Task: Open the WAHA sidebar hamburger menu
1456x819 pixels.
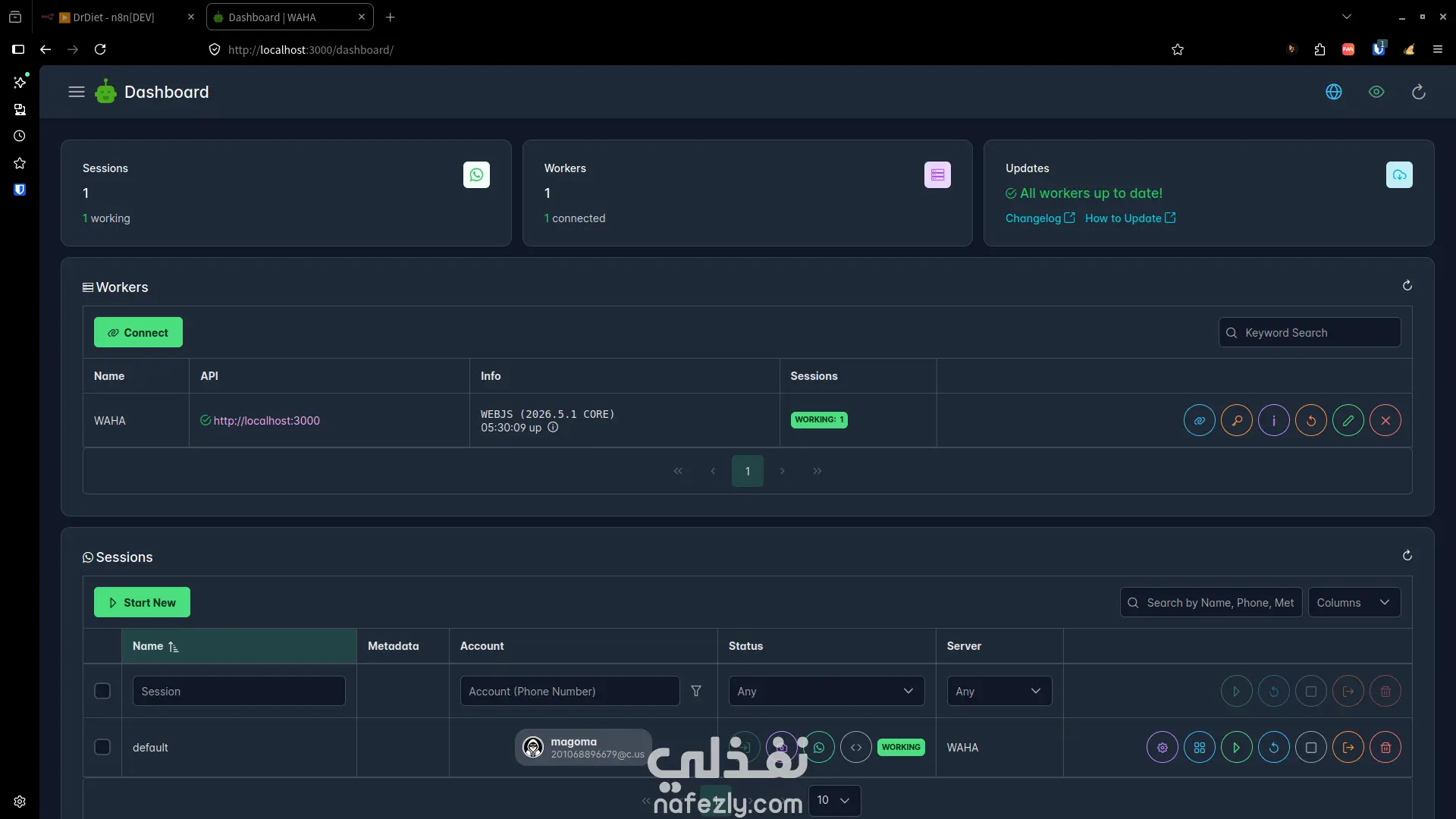Action: click(x=77, y=92)
